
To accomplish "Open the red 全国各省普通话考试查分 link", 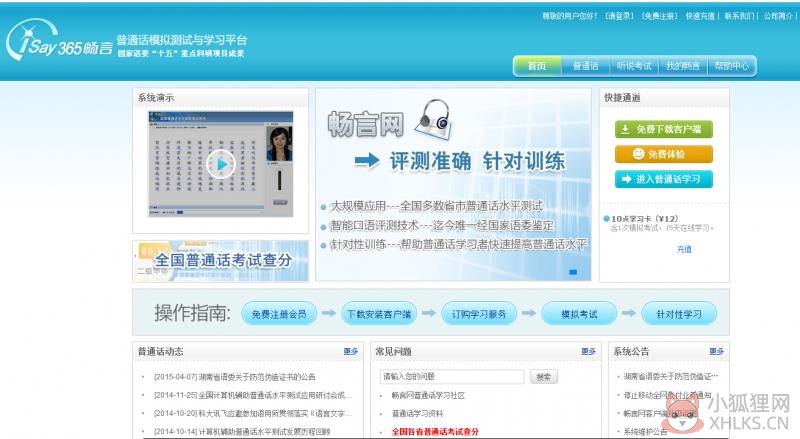I will 435,432.
